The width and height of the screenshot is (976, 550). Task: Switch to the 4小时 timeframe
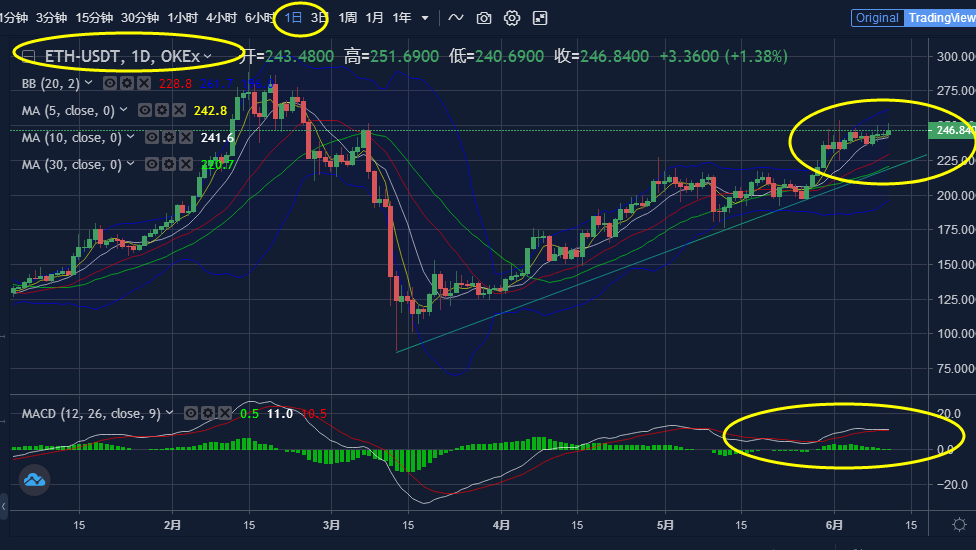click(x=221, y=17)
